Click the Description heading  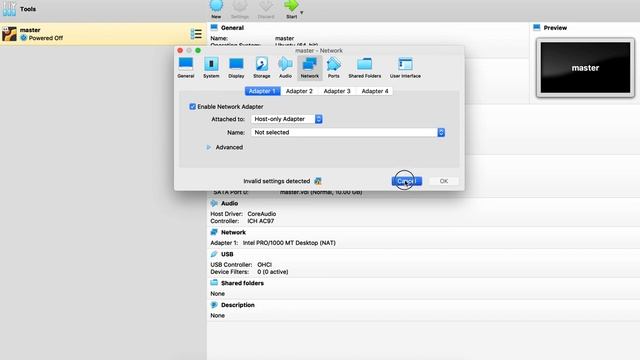click(x=238, y=305)
